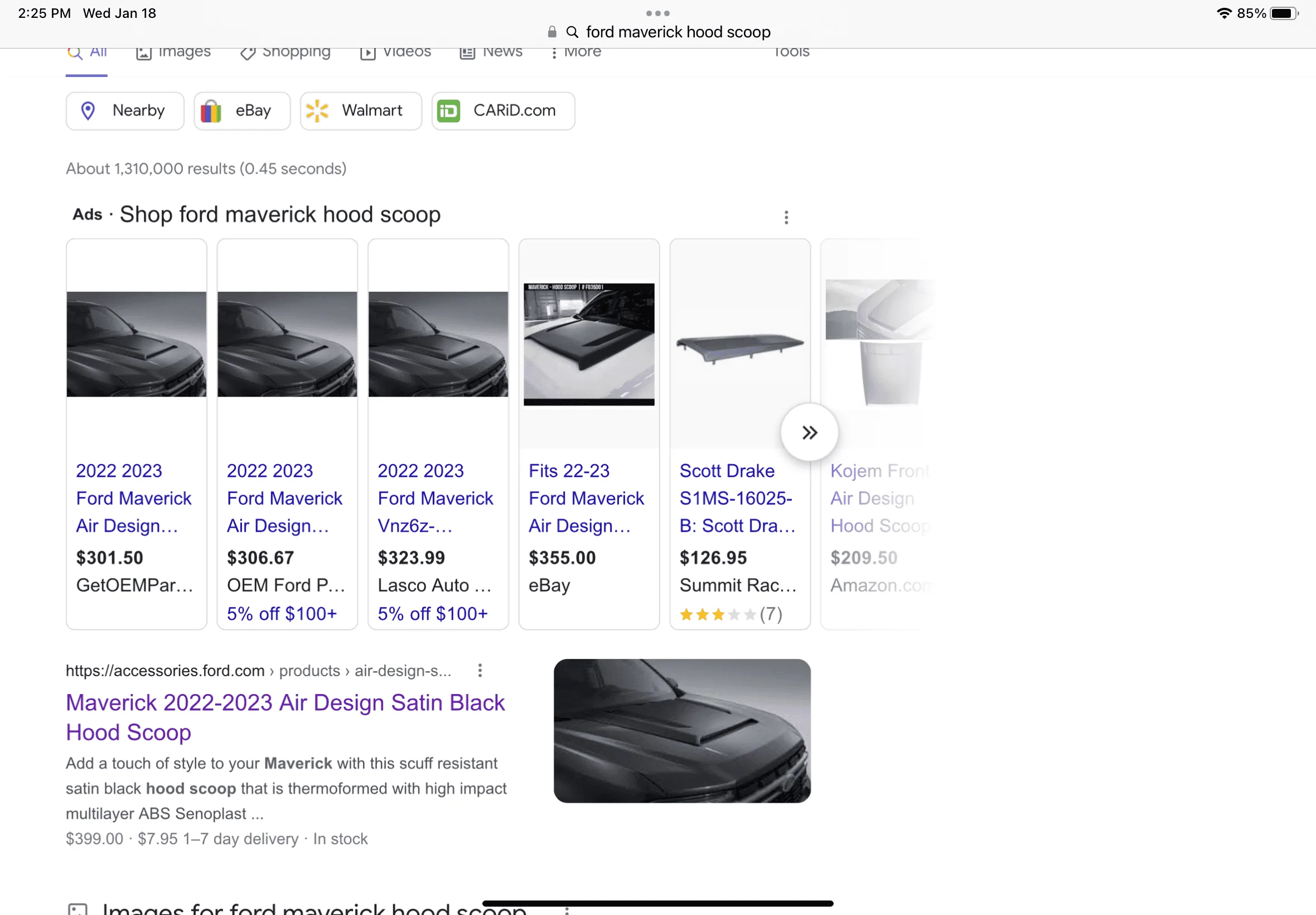The width and height of the screenshot is (1316, 915).
Task: Tap the Wi-Fi status icon
Action: (x=1224, y=13)
